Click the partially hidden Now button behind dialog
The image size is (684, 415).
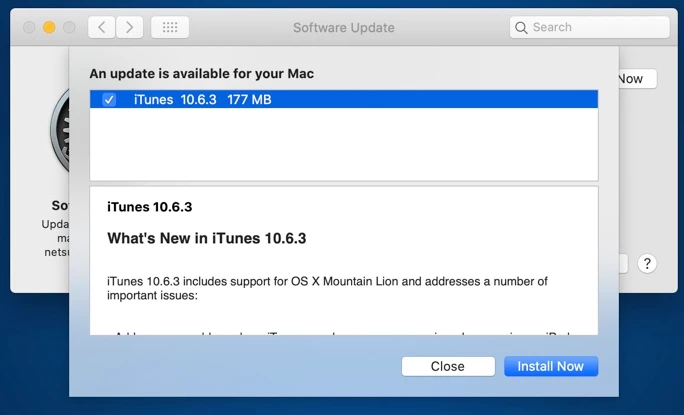[x=637, y=79]
